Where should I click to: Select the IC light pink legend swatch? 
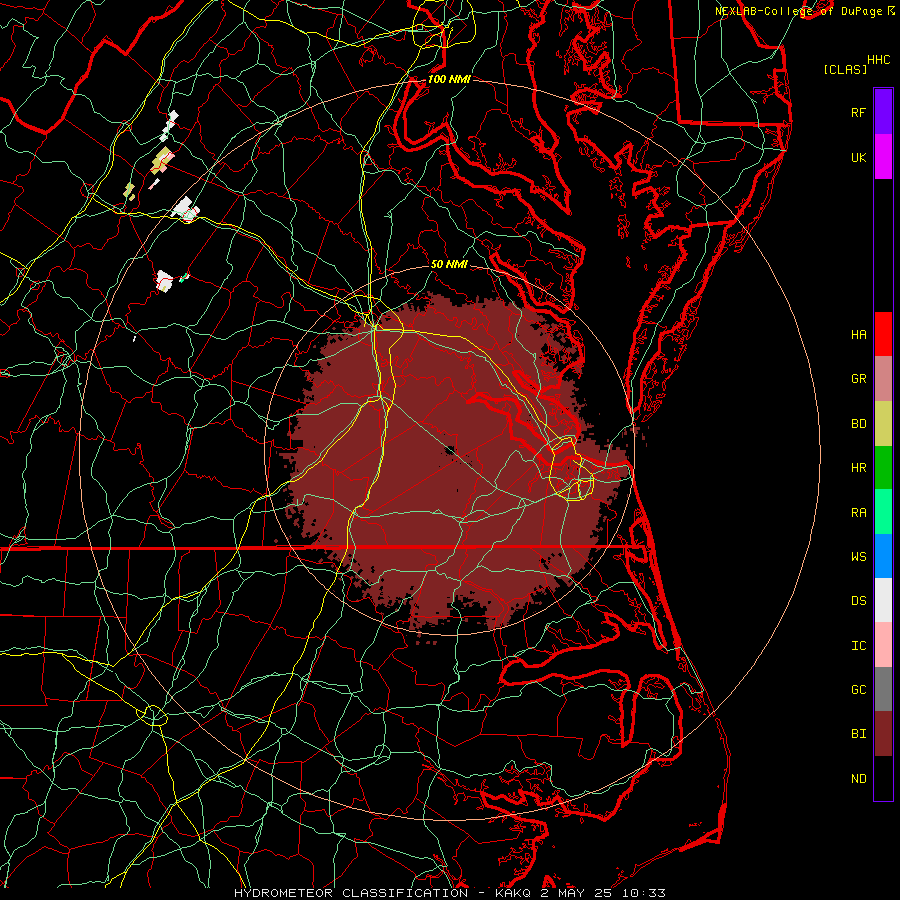pyautogui.click(x=883, y=645)
